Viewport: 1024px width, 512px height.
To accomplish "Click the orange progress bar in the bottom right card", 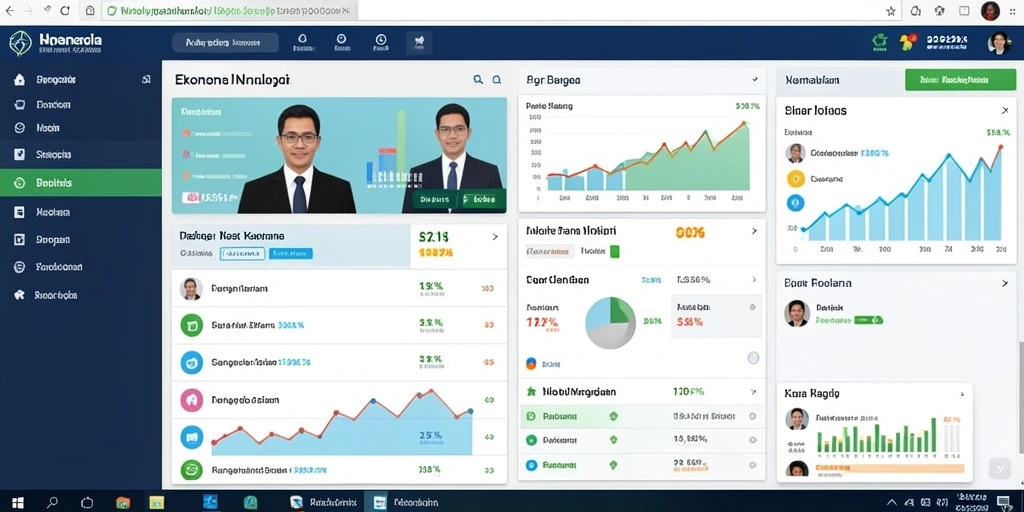I will point(890,468).
